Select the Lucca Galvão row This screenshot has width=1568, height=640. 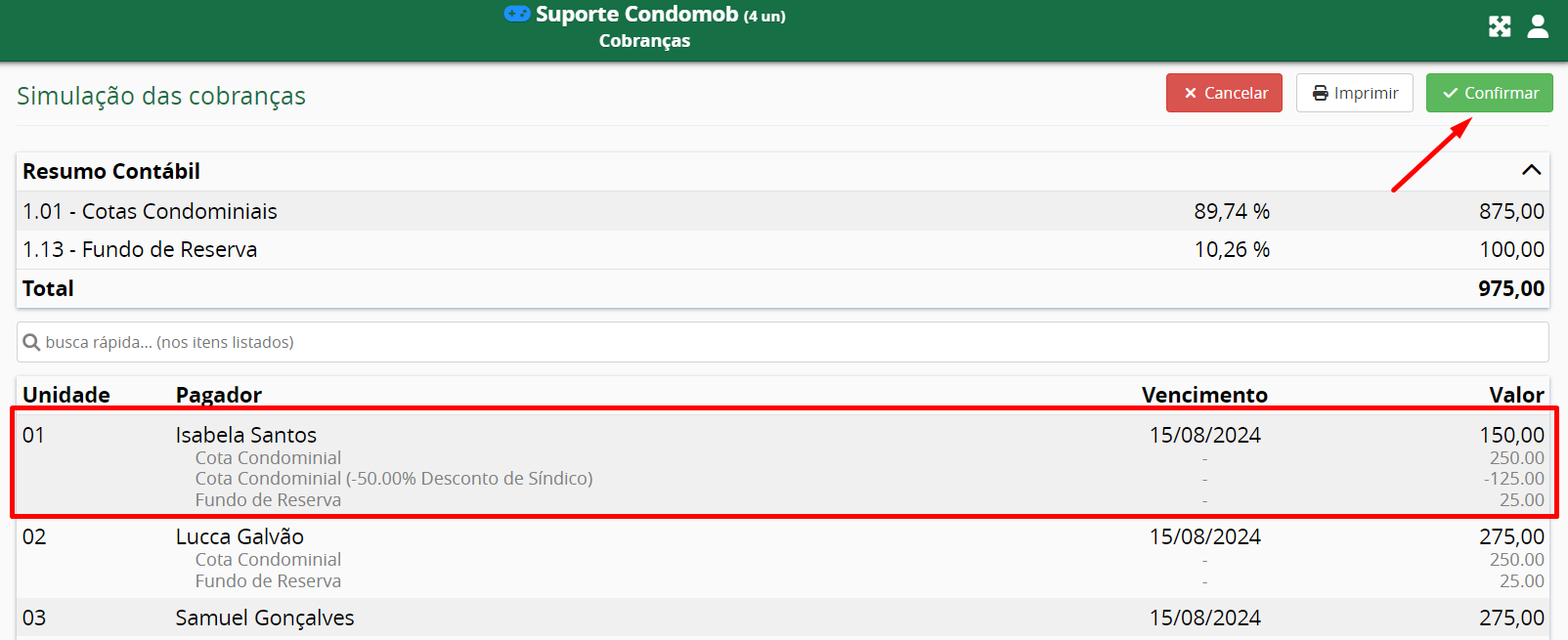(x=240, y=536)
